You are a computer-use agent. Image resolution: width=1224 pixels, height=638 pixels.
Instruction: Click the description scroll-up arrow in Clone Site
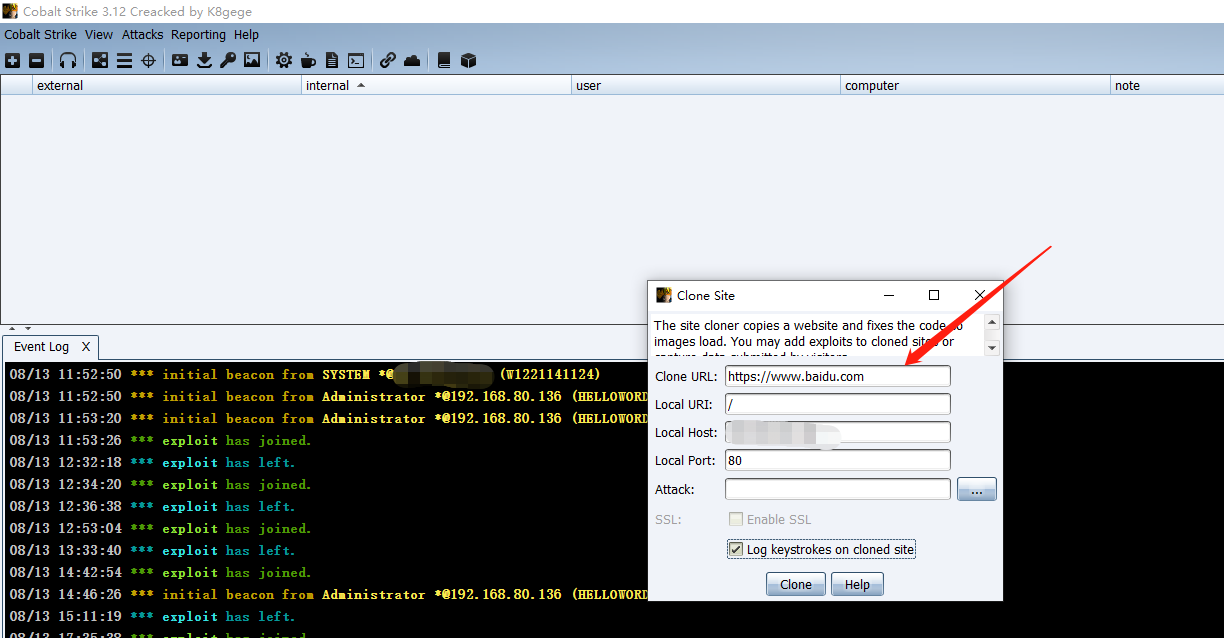pyautogui.click(x=992, y=323)
